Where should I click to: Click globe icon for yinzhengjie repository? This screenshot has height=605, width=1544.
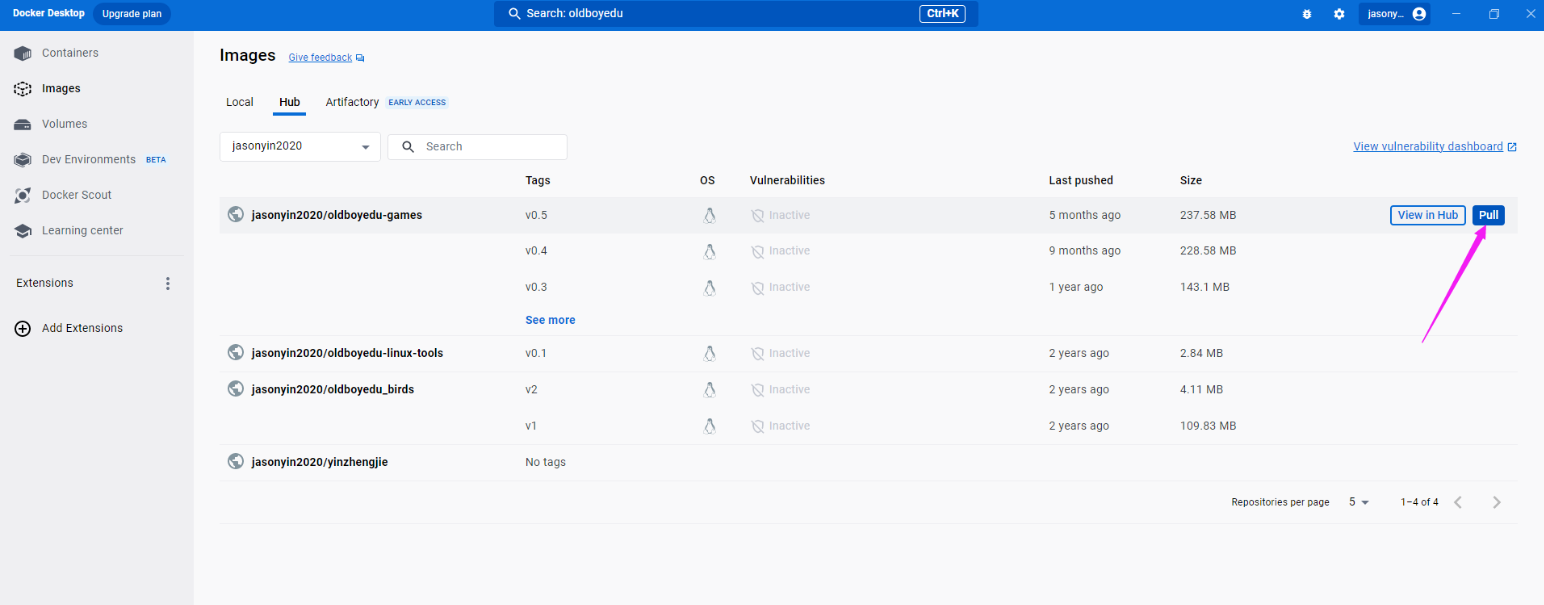click(x=236, y=461)
